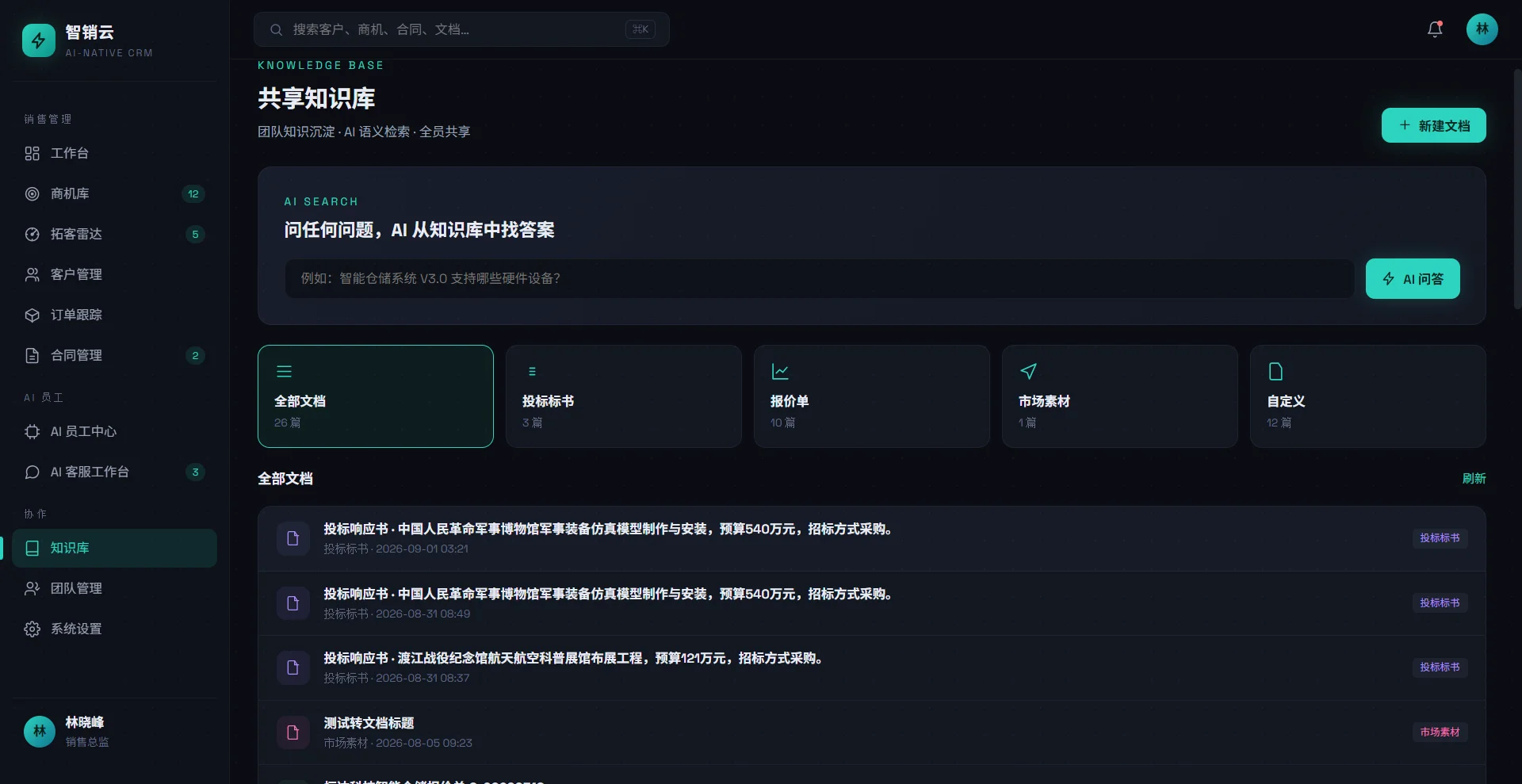The height and width of the screenshot is (784, 1522).
Task: Click the 报价单 chart icon
Action: [780, 371]
